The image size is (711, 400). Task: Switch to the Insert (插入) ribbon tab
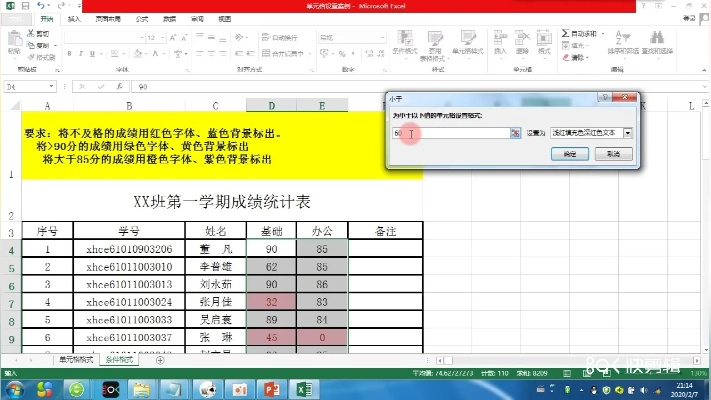click(x=75, y=18)
